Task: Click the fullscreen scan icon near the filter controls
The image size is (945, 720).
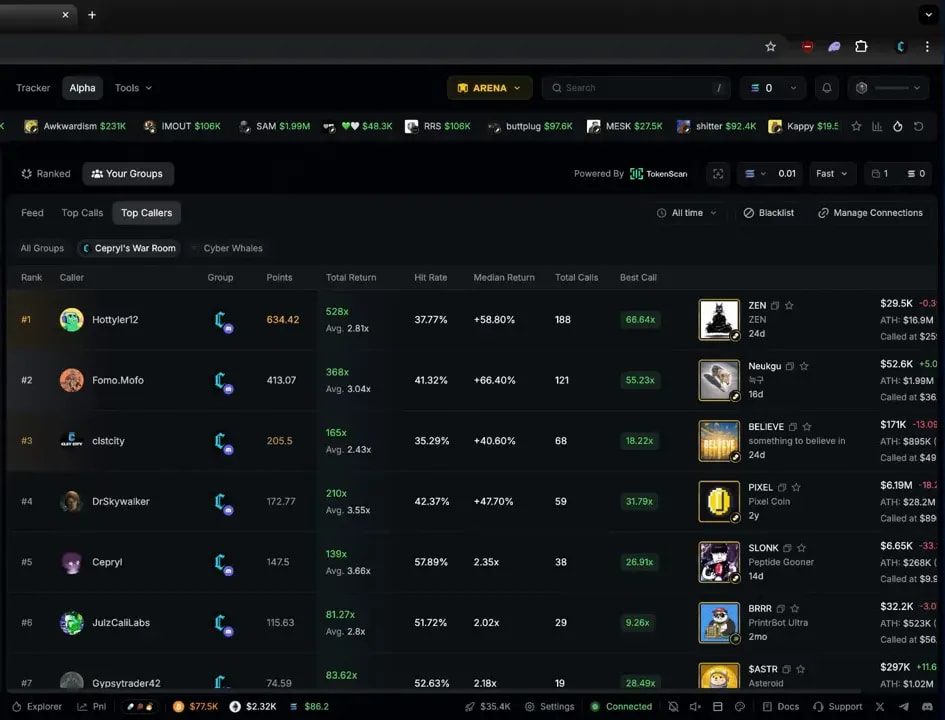Action: [x=717, y=173]
